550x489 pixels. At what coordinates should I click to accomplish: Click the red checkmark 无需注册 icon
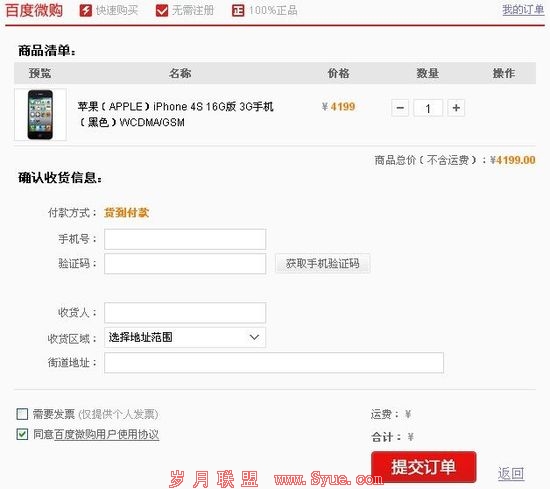click(162, 11)
